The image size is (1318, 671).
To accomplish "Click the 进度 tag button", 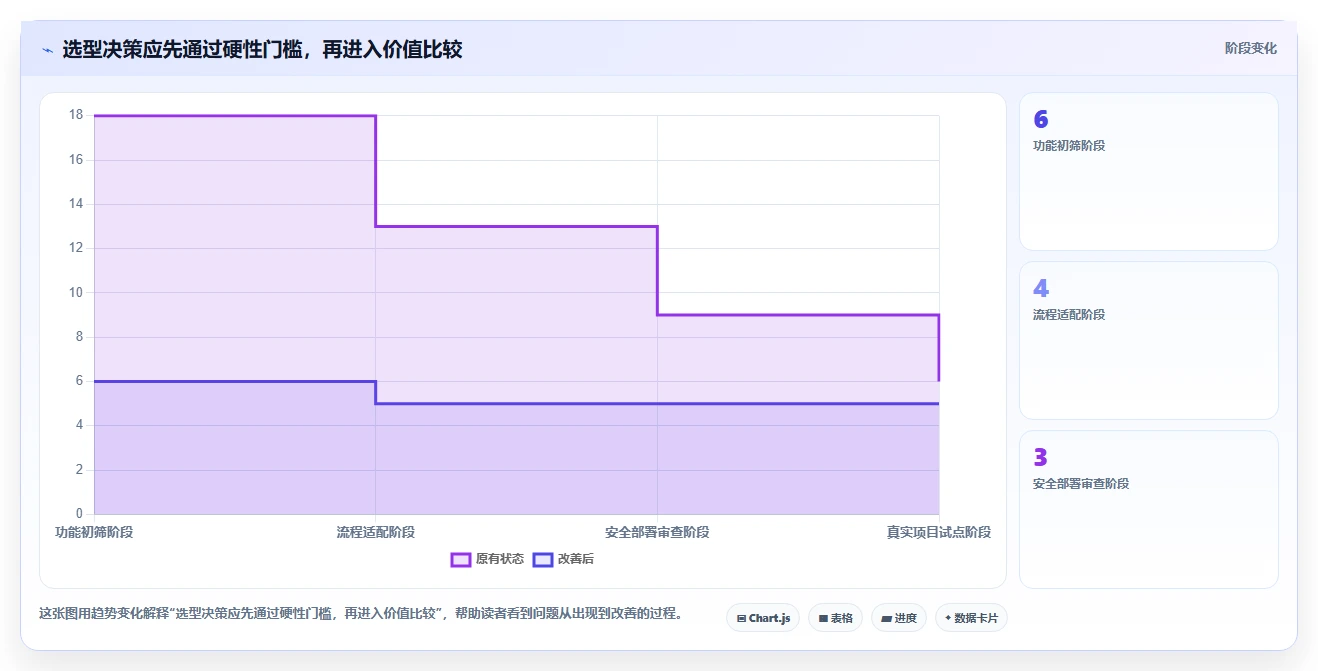I will pyautogui.click(x=899, y=618).
